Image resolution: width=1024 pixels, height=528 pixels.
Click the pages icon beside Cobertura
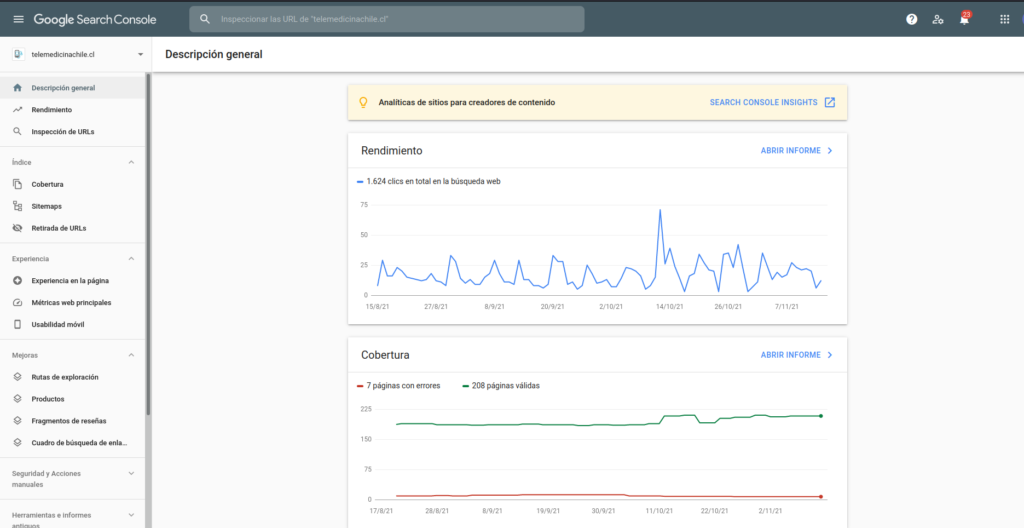coord(18,184)
